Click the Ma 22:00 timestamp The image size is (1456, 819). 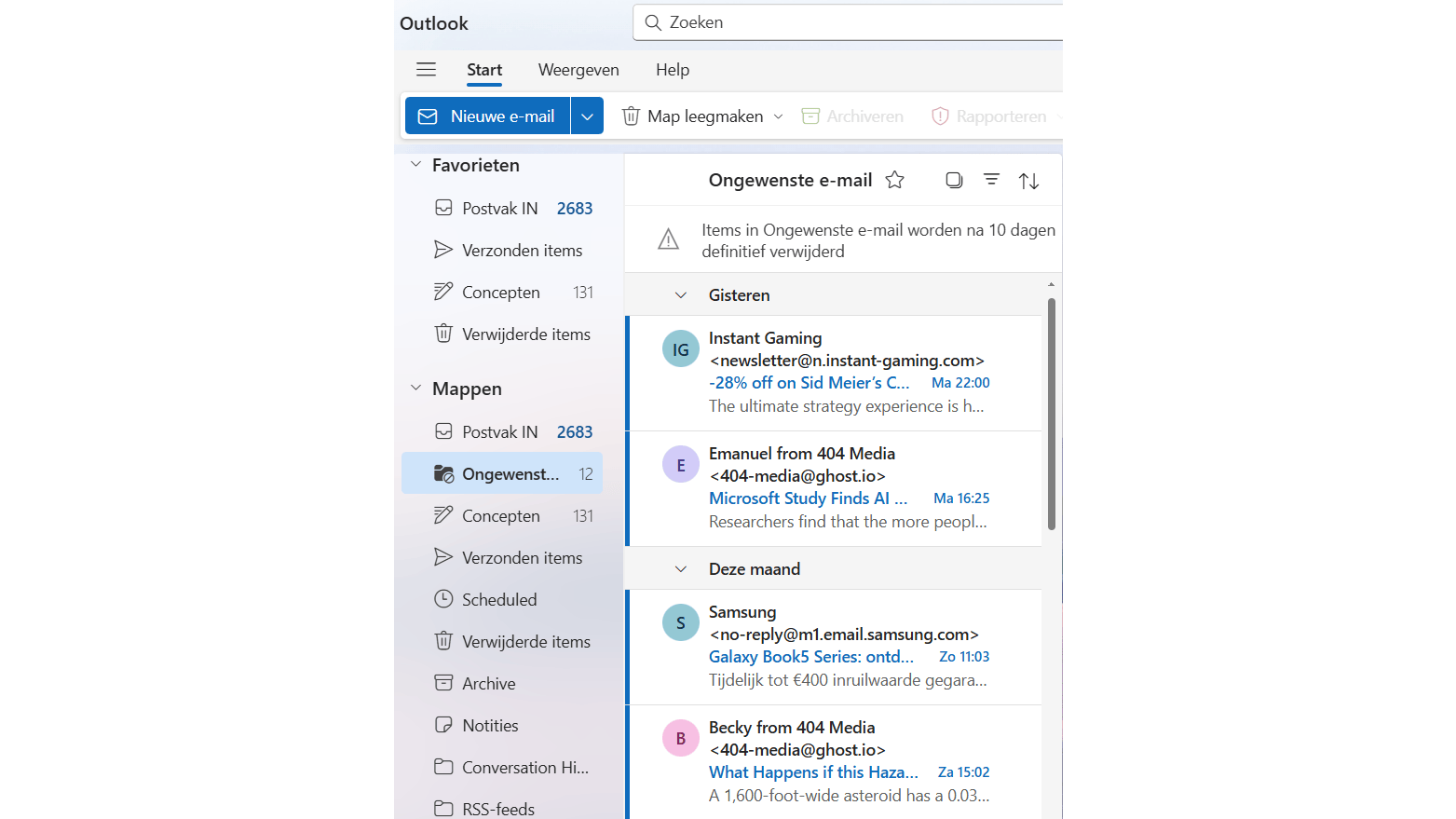click(x=960, y=383)
